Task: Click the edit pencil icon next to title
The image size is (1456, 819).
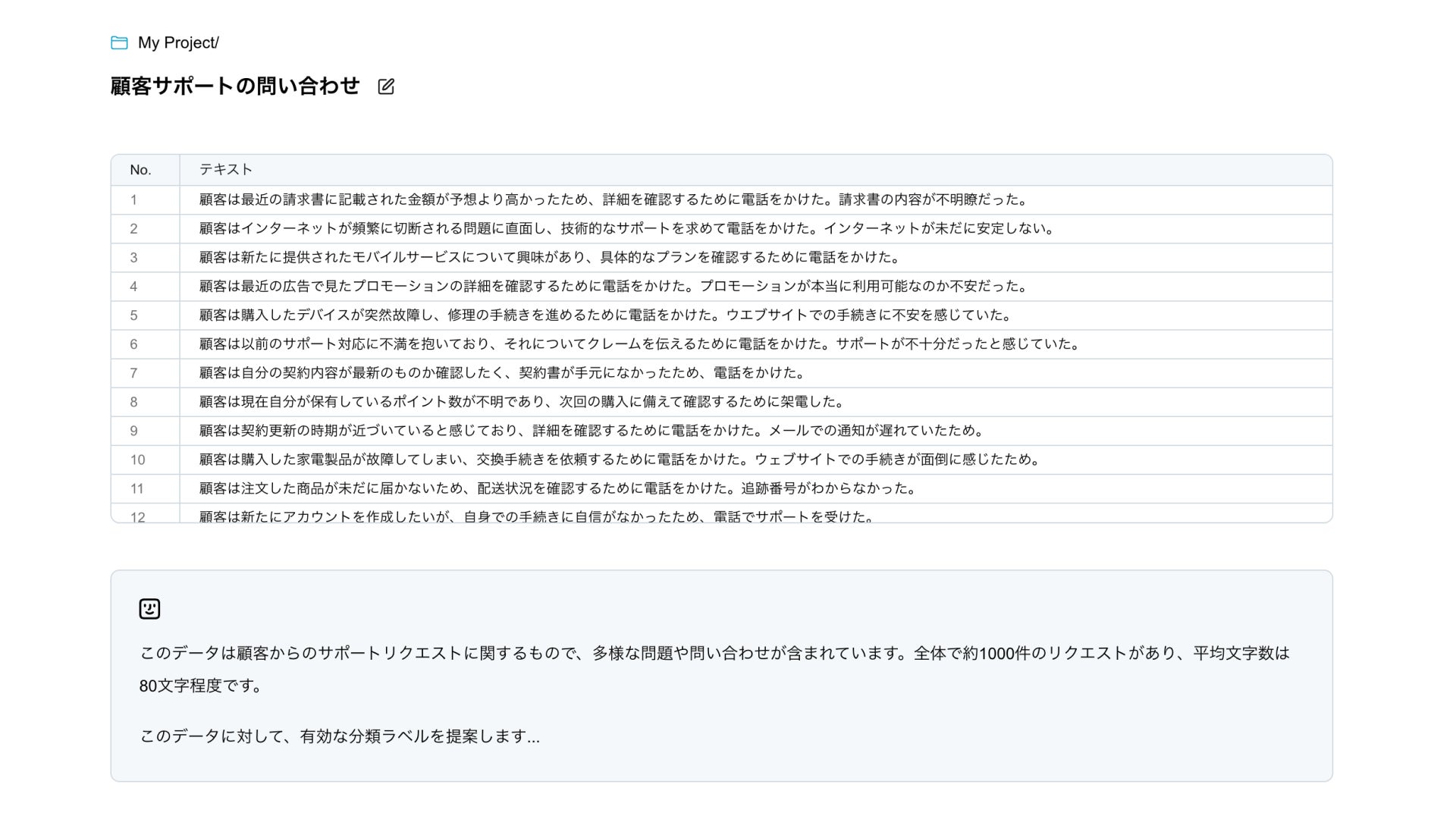Action: tap(386, 86)
